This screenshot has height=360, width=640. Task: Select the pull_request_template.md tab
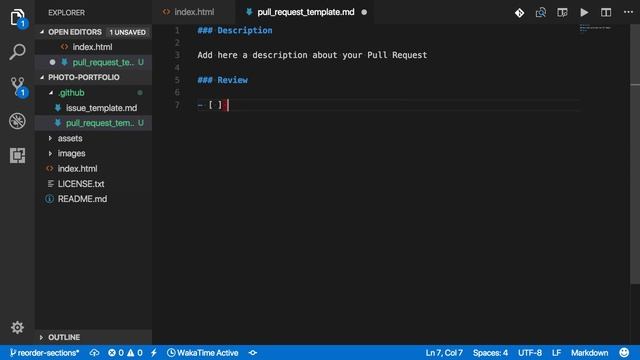pos(306,12)
